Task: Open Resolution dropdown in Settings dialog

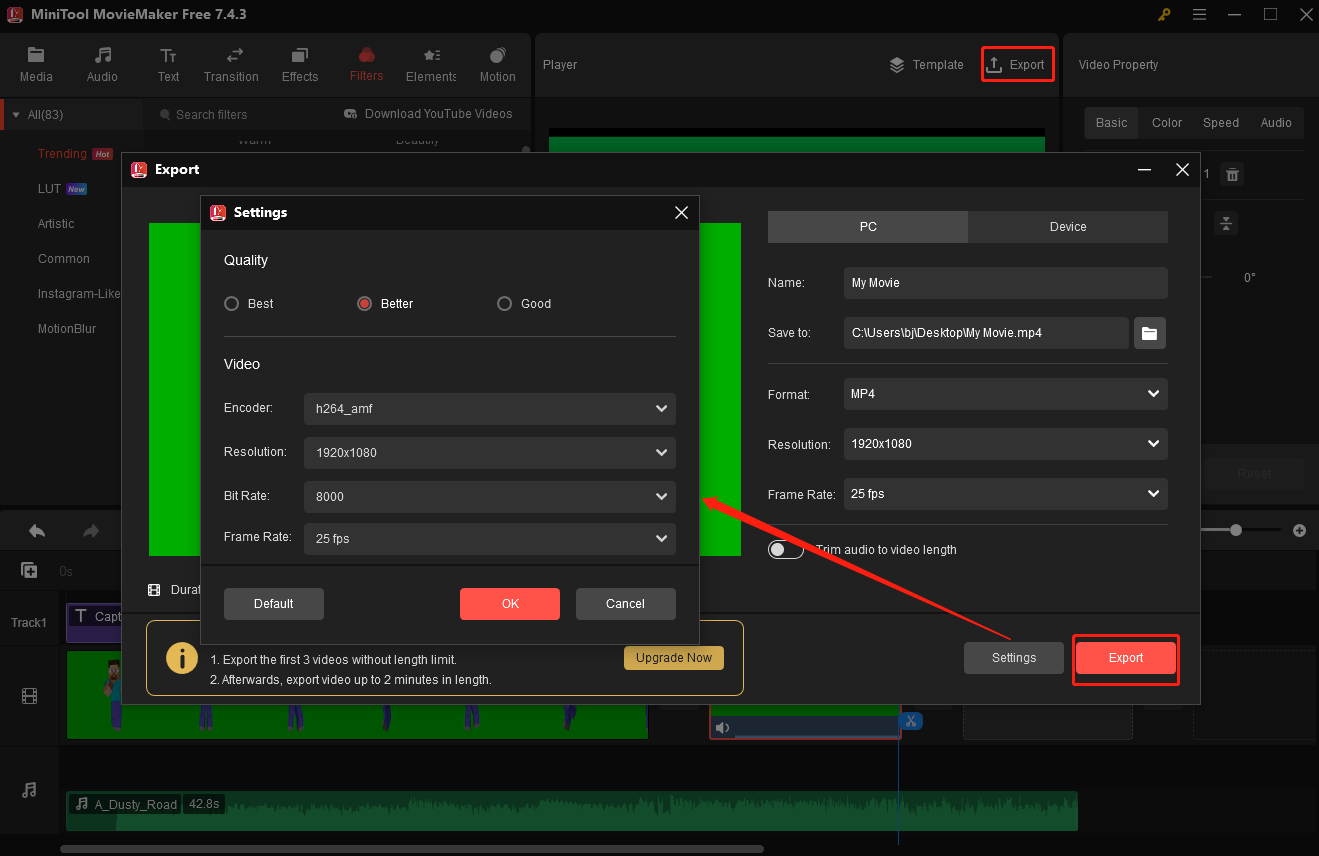Action: [490, 453]
